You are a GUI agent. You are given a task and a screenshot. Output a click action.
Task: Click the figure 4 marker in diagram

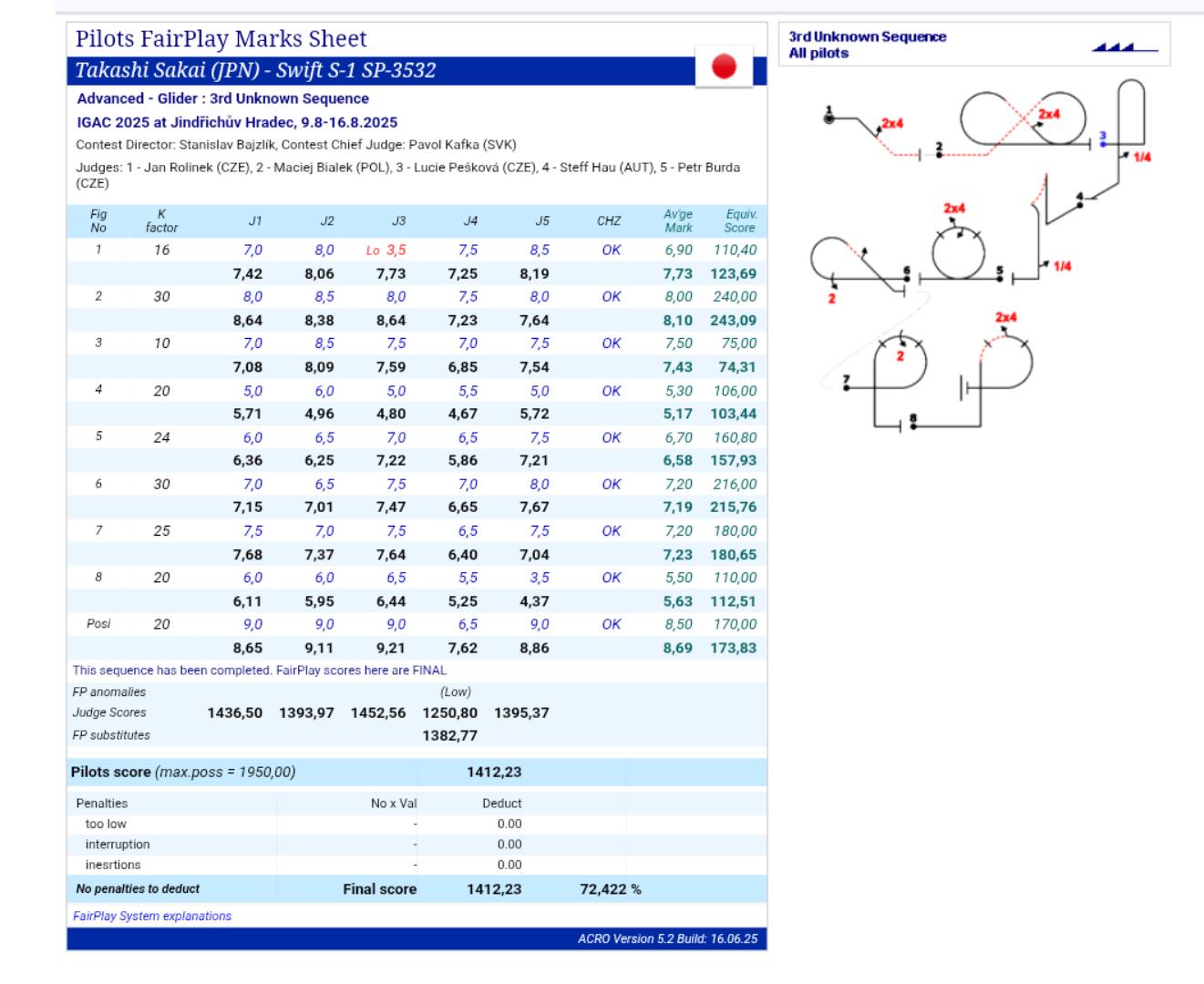click(1080, 204)
